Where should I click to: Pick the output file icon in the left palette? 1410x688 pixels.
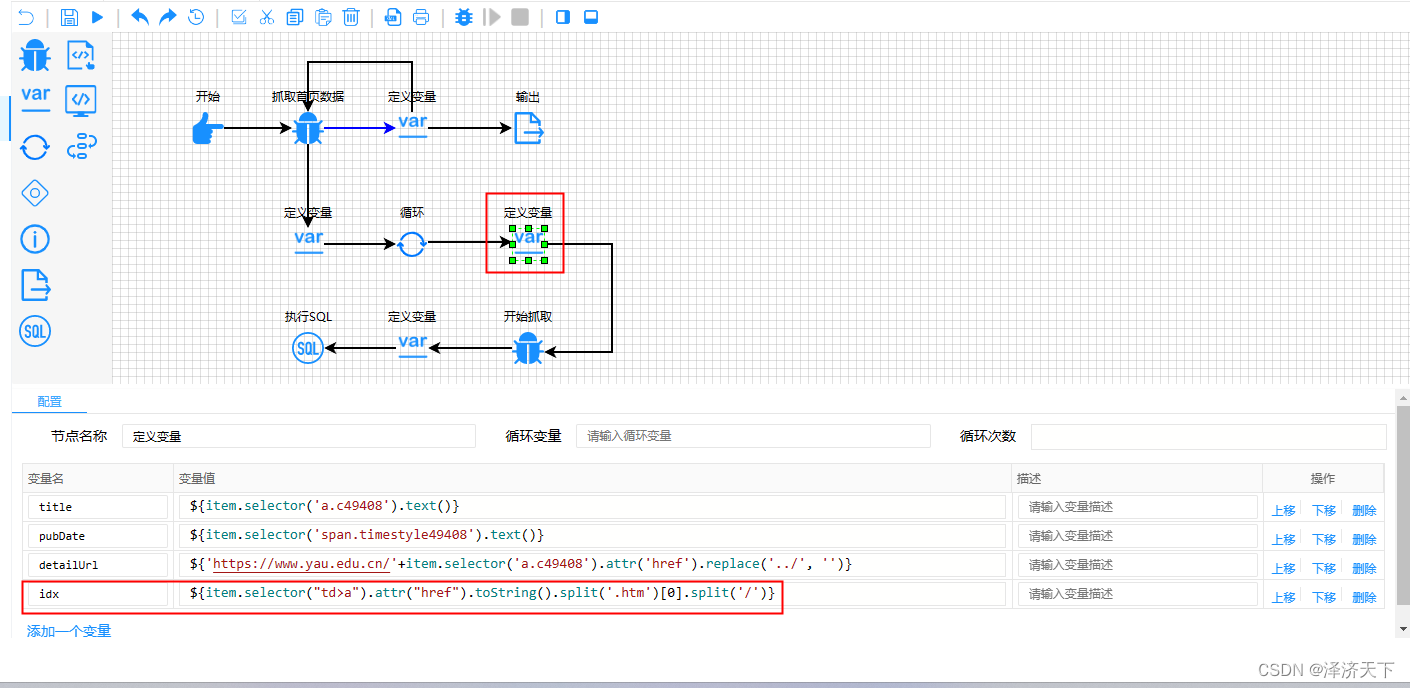pyautogui.click(x=35, y=285)
